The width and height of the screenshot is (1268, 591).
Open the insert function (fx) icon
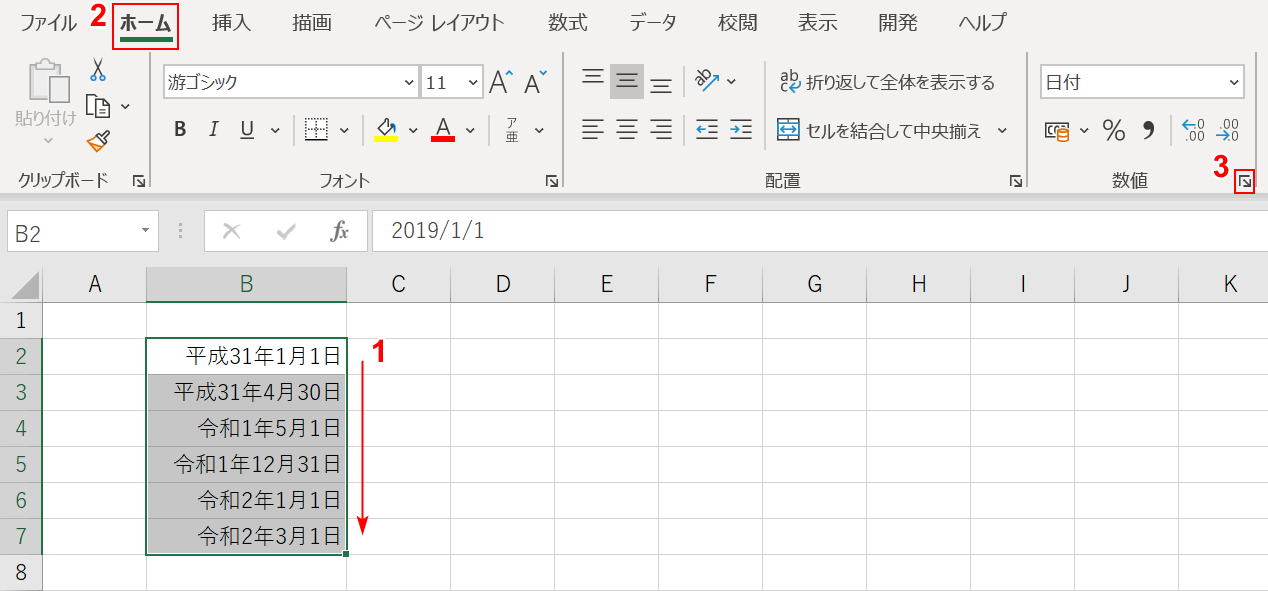click(339, 231)
